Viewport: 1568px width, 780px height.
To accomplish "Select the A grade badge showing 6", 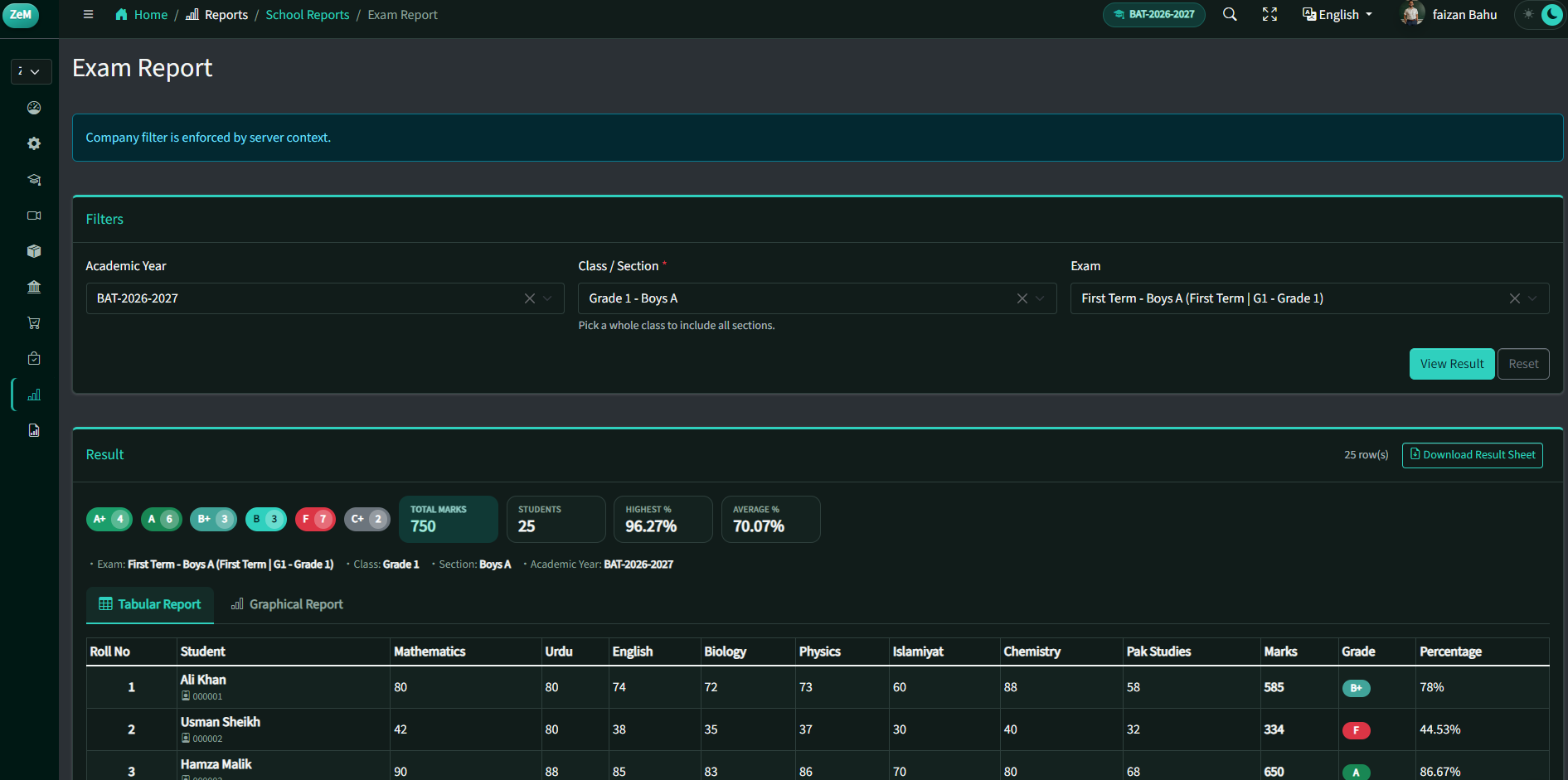I will tap(162, 519).
